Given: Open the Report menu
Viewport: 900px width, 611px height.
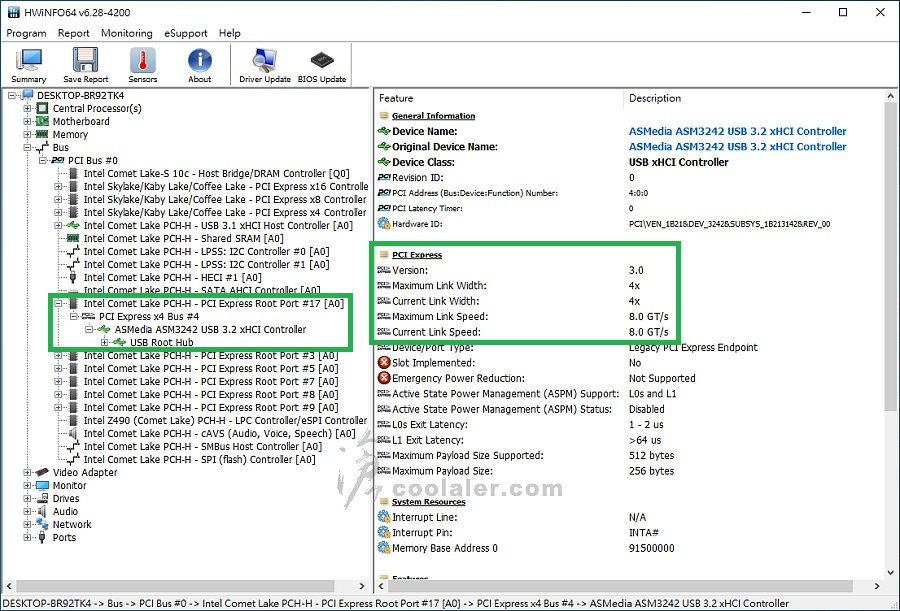Looking at the screenshot, I should [x=73, y=33].
